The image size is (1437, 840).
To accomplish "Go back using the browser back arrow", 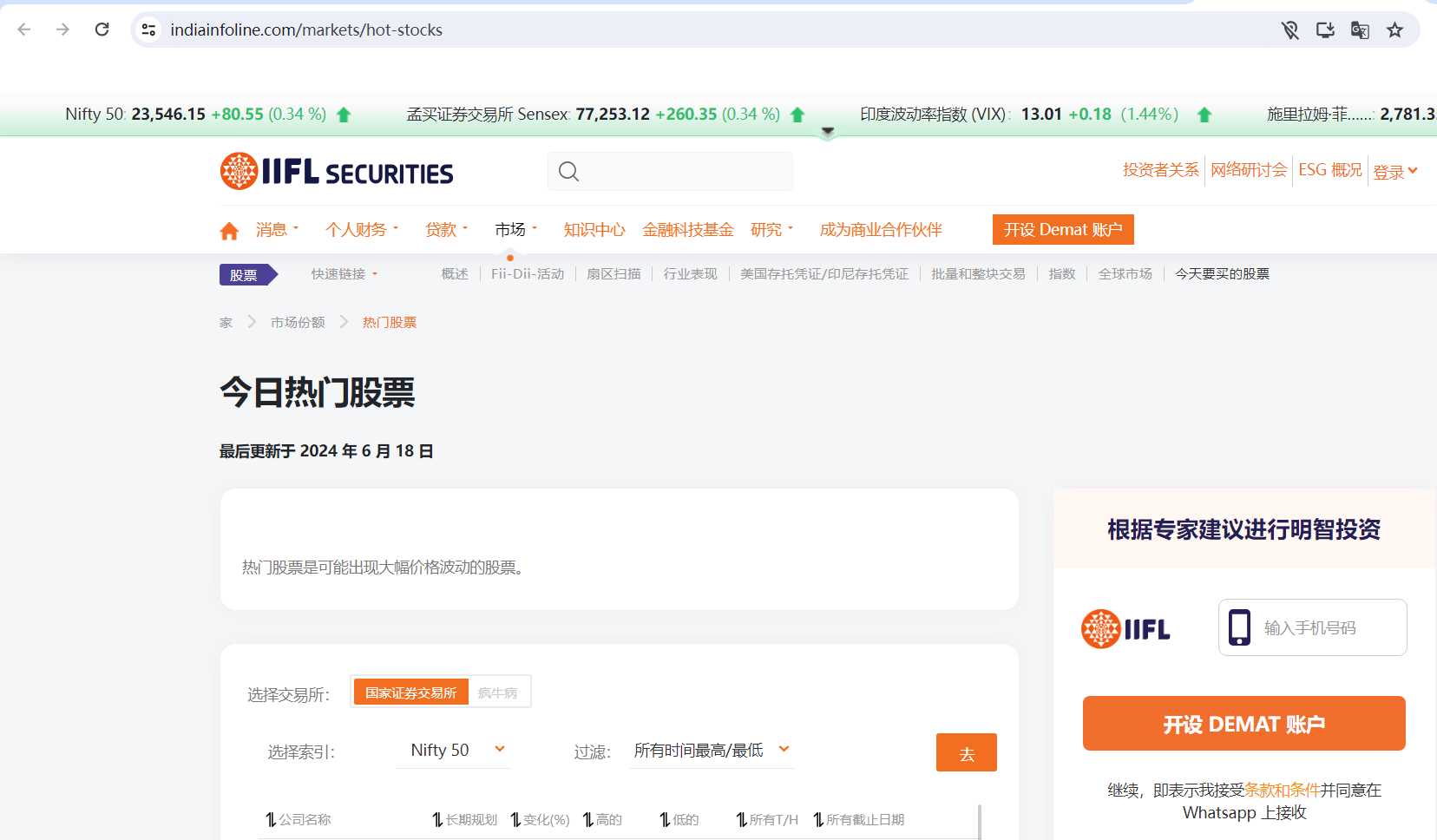I will 24,30.
